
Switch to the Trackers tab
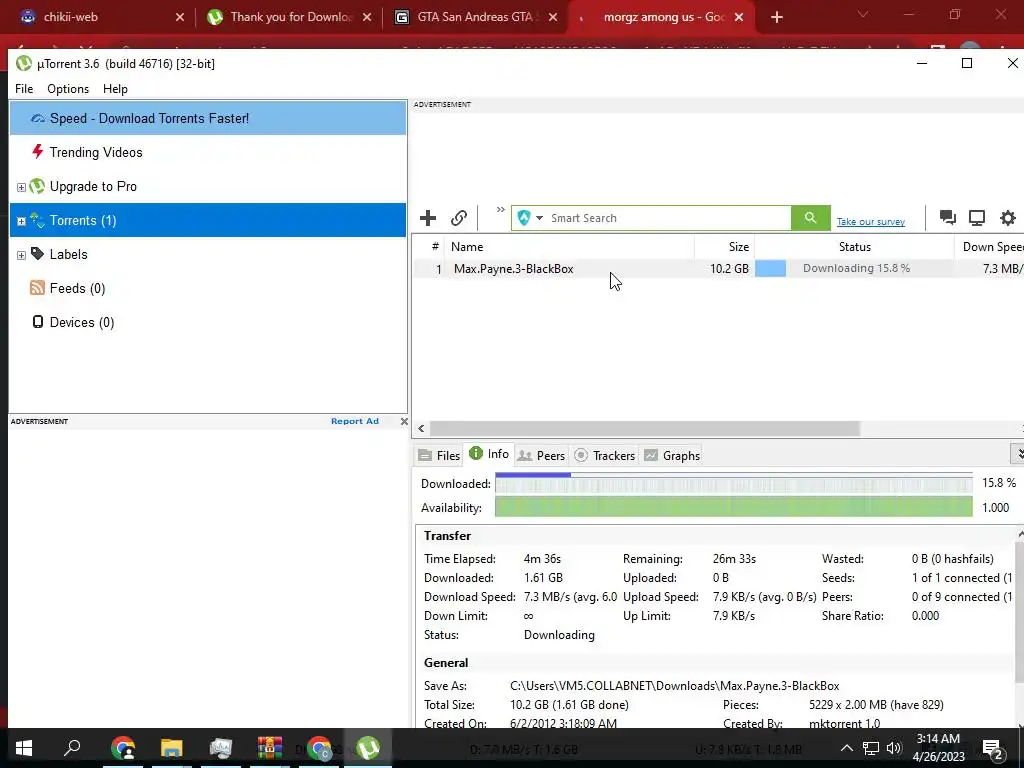pos(605,455)
